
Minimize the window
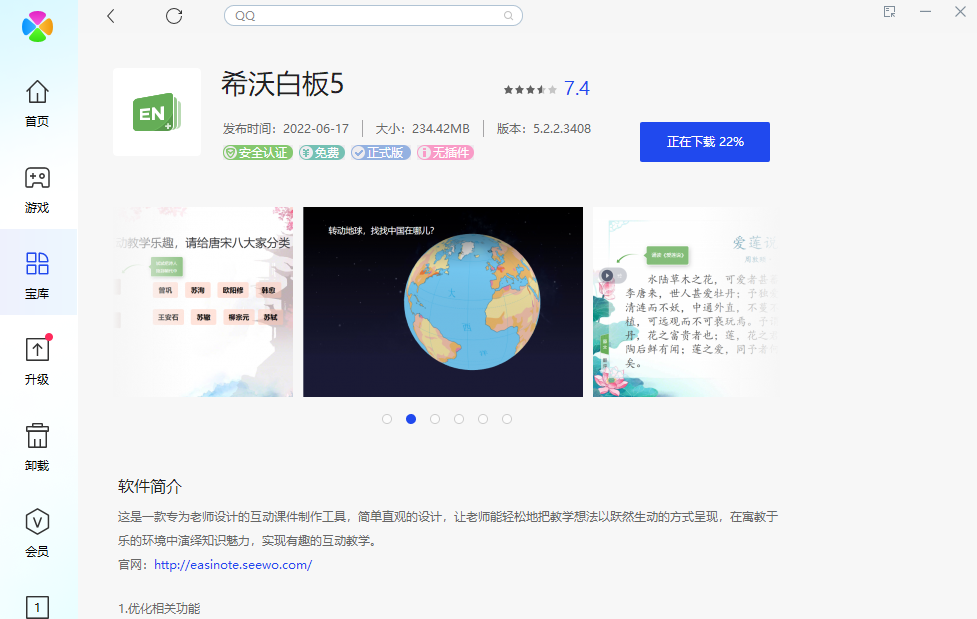pos(925,12)
